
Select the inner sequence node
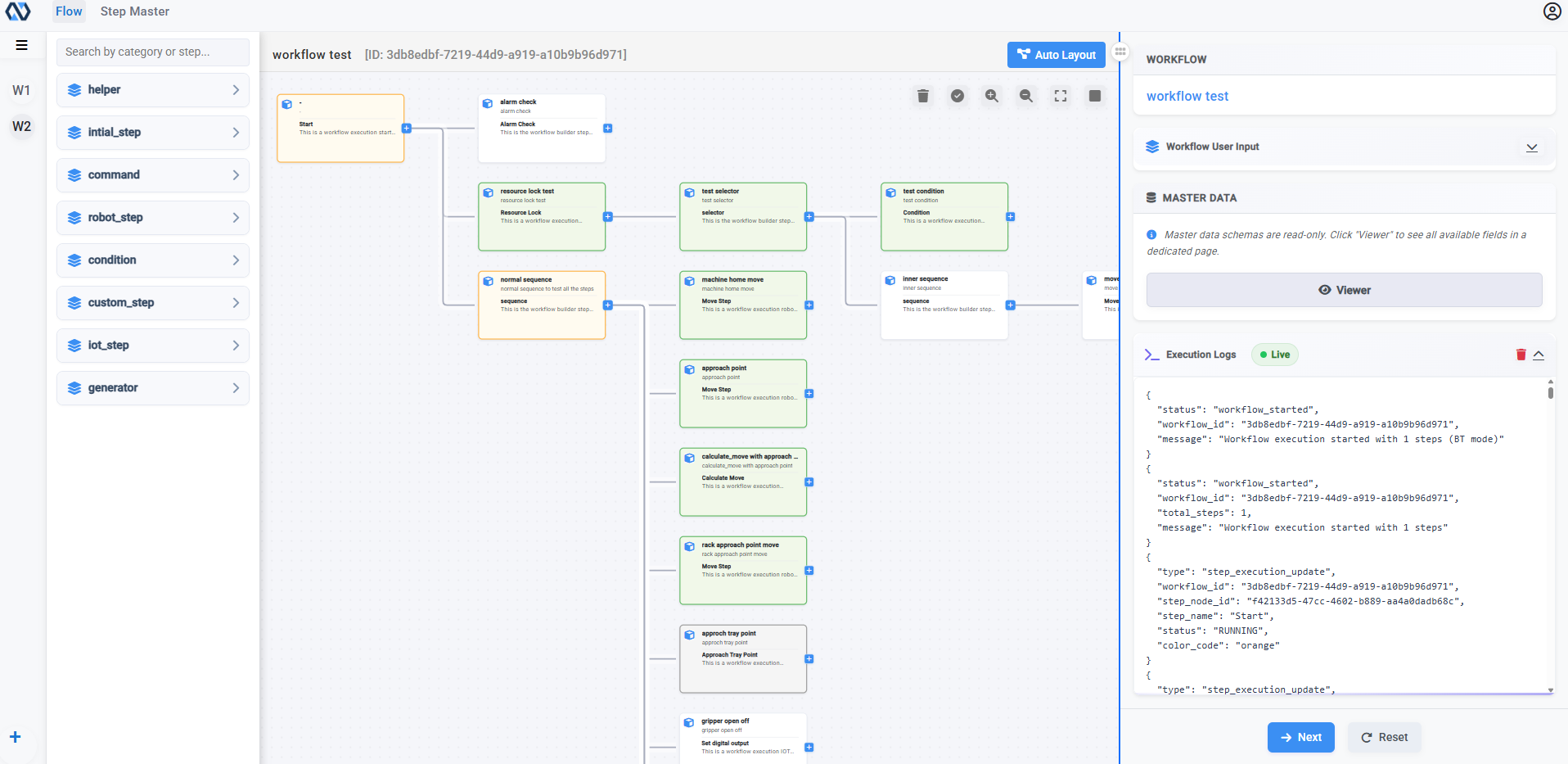click(944, 305)
